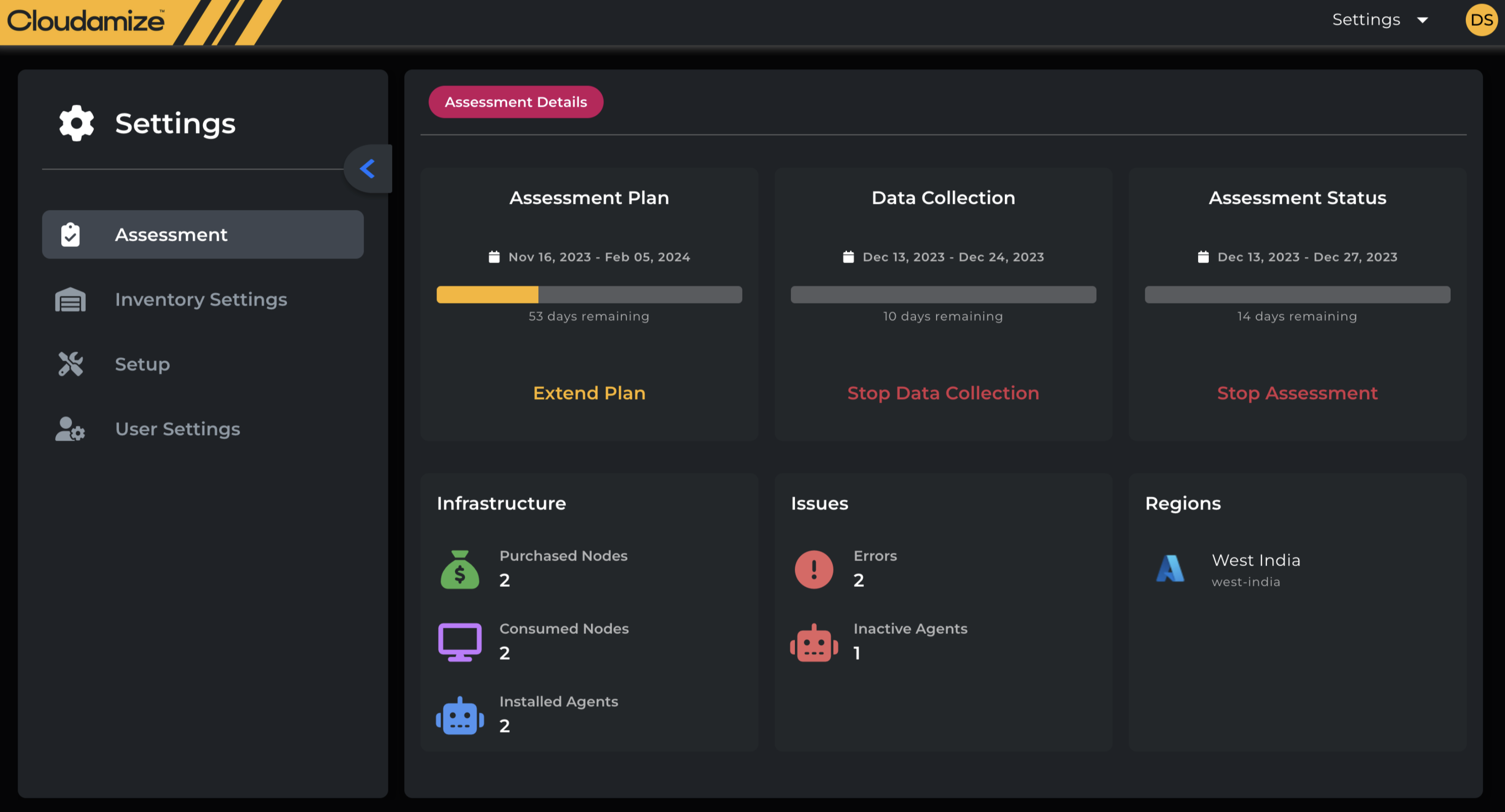Image resolution: width=1505 pixels, height=812 pixels.
Task: Click the date range Dec 13, 2023 - Dec 27, 2023
Action: tap(1307, 257)
